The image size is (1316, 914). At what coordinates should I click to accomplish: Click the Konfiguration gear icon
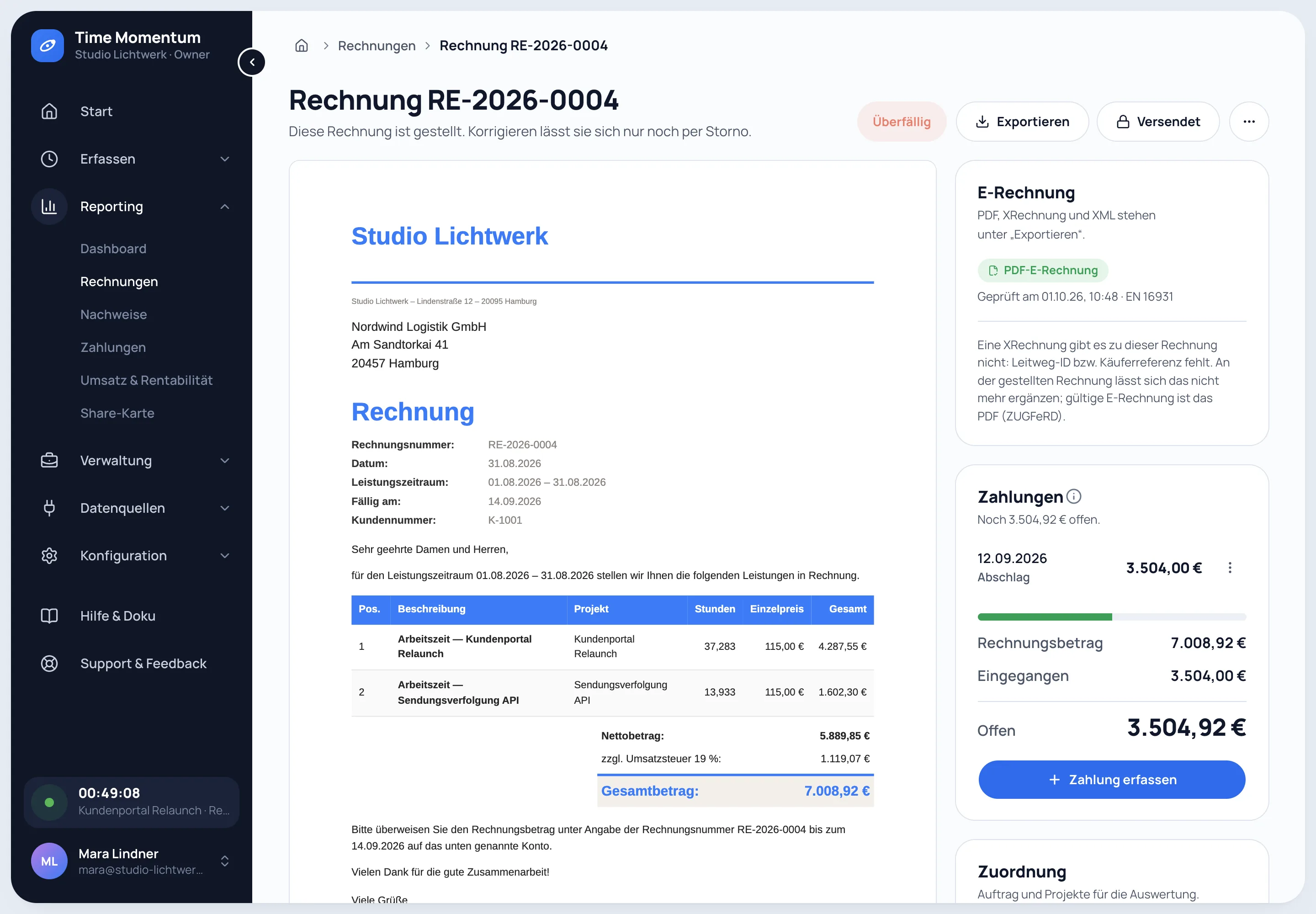tap(49, 556)
